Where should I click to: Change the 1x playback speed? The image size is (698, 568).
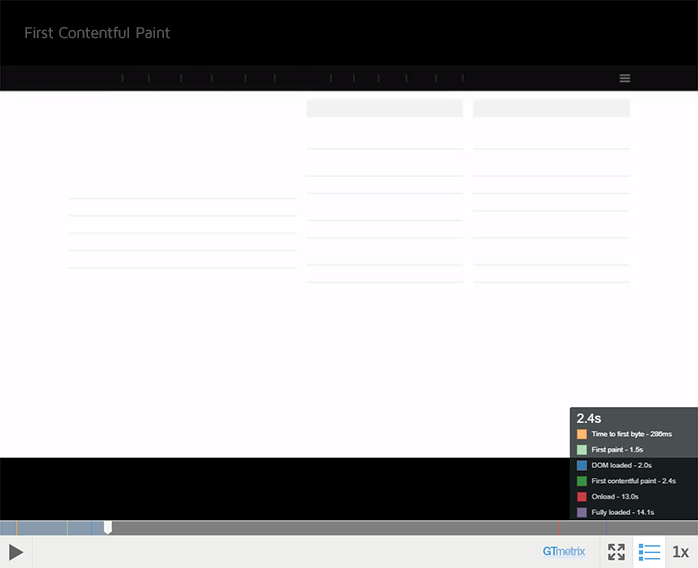point(680,552)
